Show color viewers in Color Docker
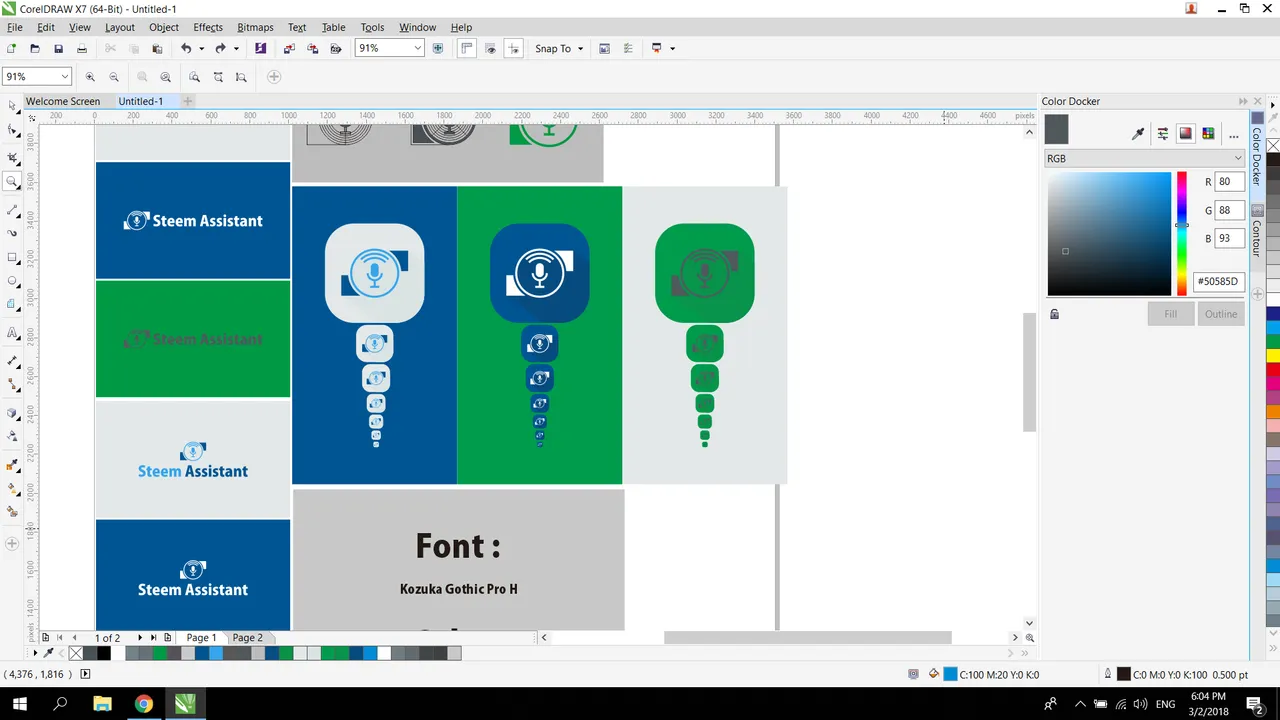 [x=1186, y=133]
